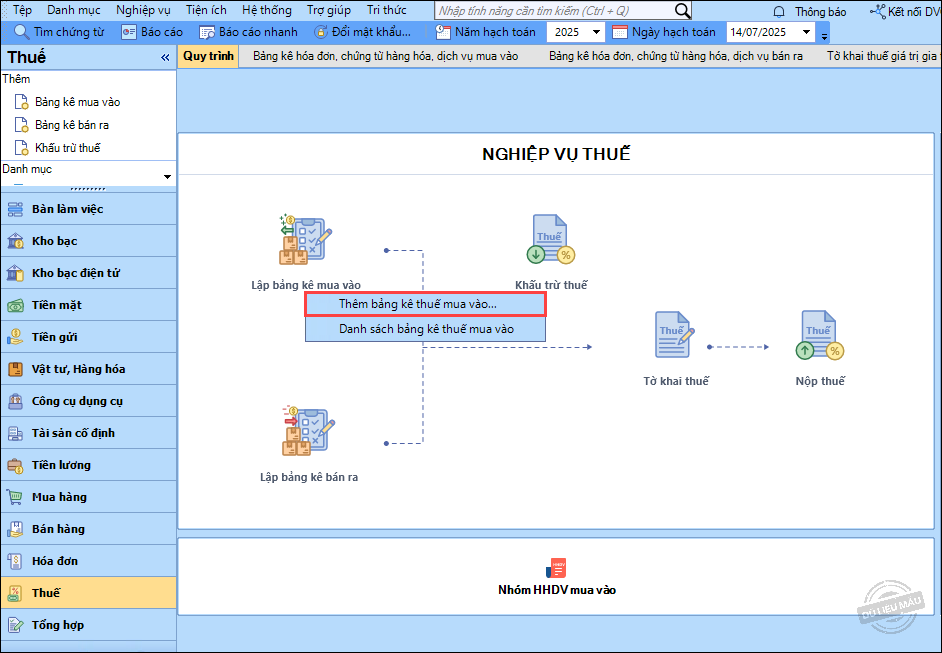942x653 pixels.
Task: Open the Báo cáo reports tool
Action: coord(151,32)
